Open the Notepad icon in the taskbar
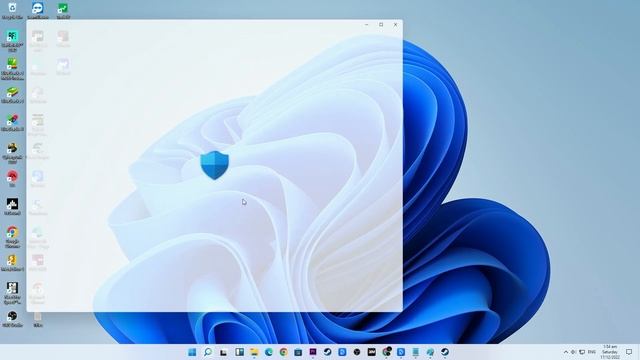The height and width of the screenshot is (360, 640). [x=416, y=352]
